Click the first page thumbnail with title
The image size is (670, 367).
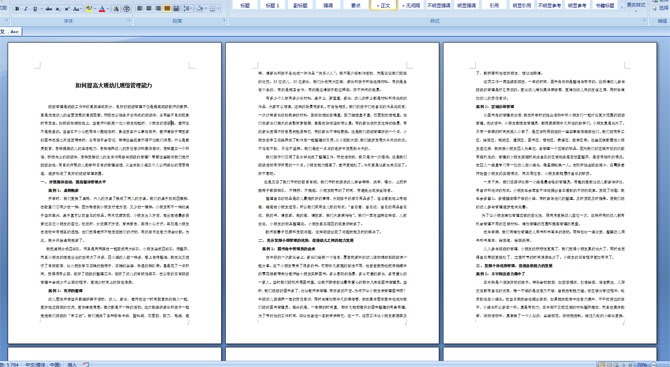coord(115,193)
